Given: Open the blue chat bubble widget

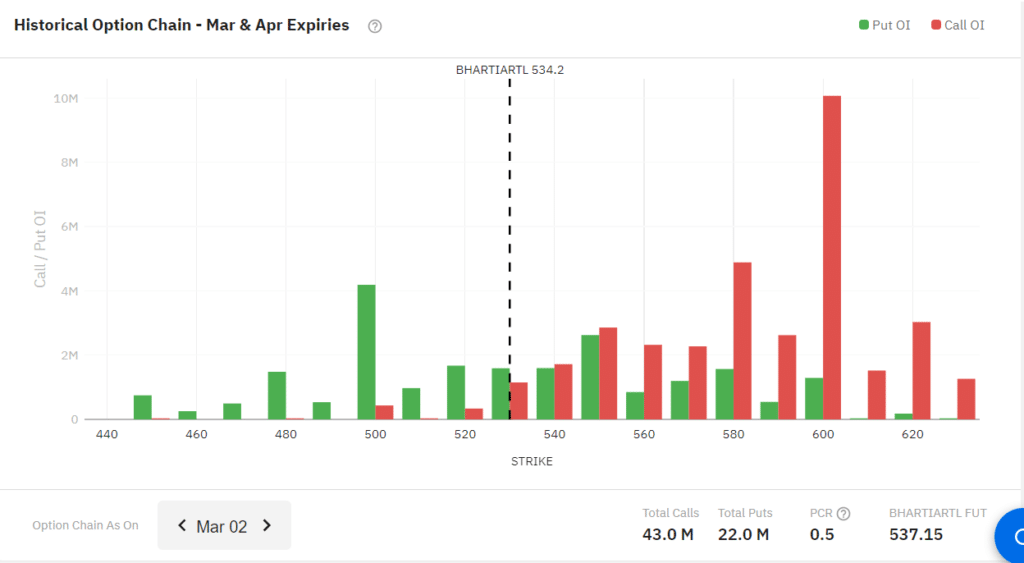Looking at the screenshot, I should click(1010, 536).
